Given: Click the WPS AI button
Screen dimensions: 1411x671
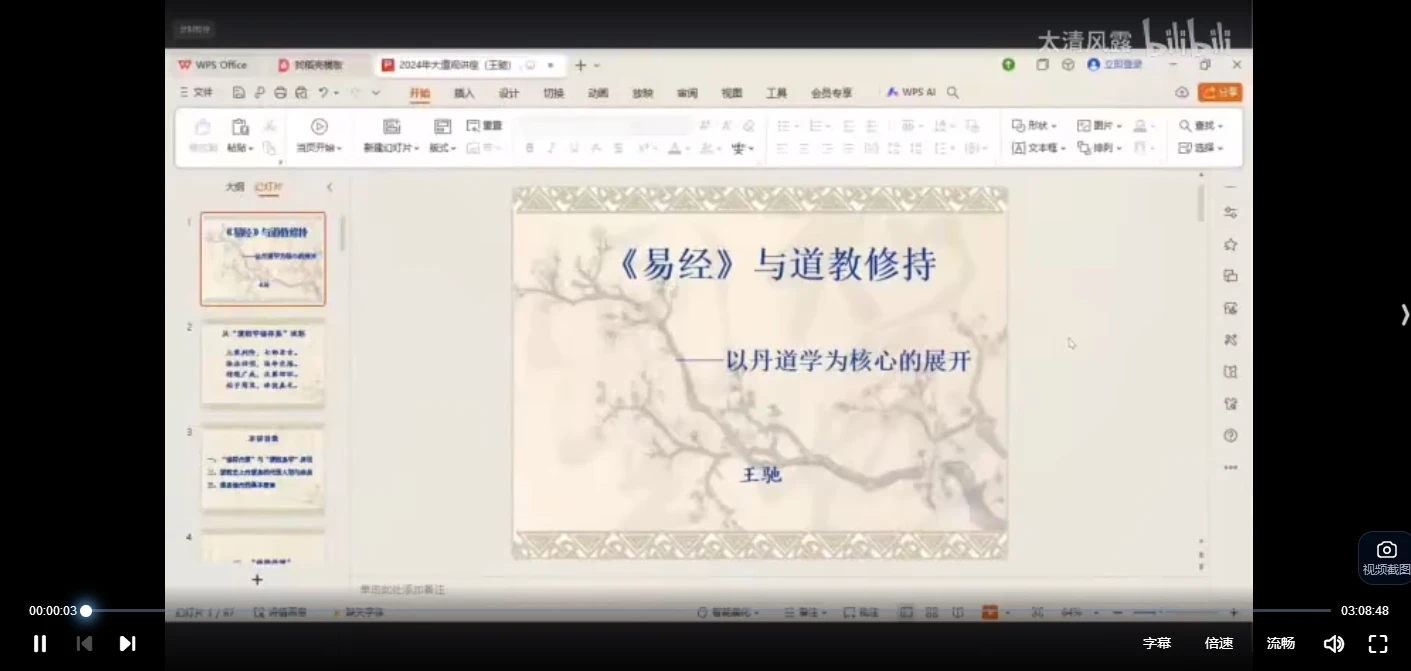Looking at the screenshot, I should pyautogui.click(x=911, y=92).
